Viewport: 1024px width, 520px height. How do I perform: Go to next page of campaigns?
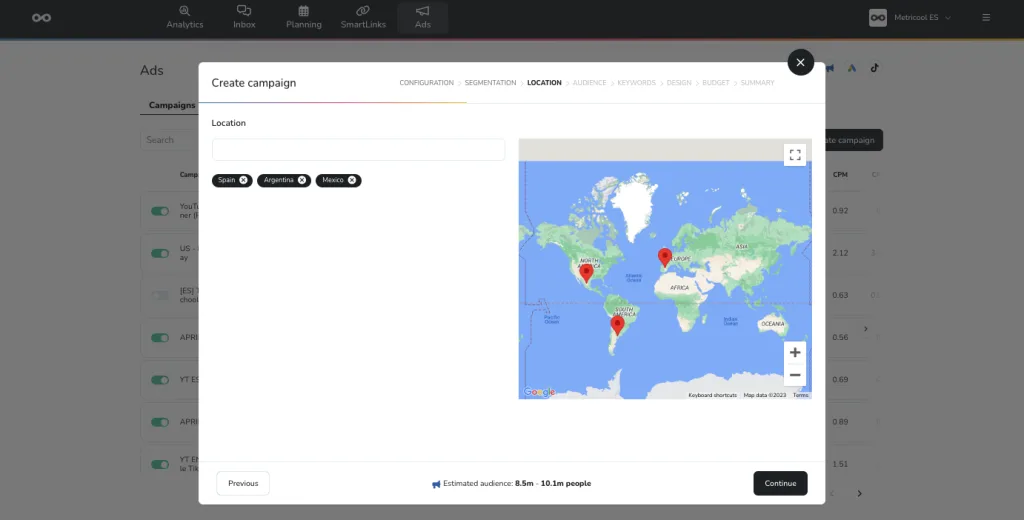pyautogui.click(x=859, y=493)
